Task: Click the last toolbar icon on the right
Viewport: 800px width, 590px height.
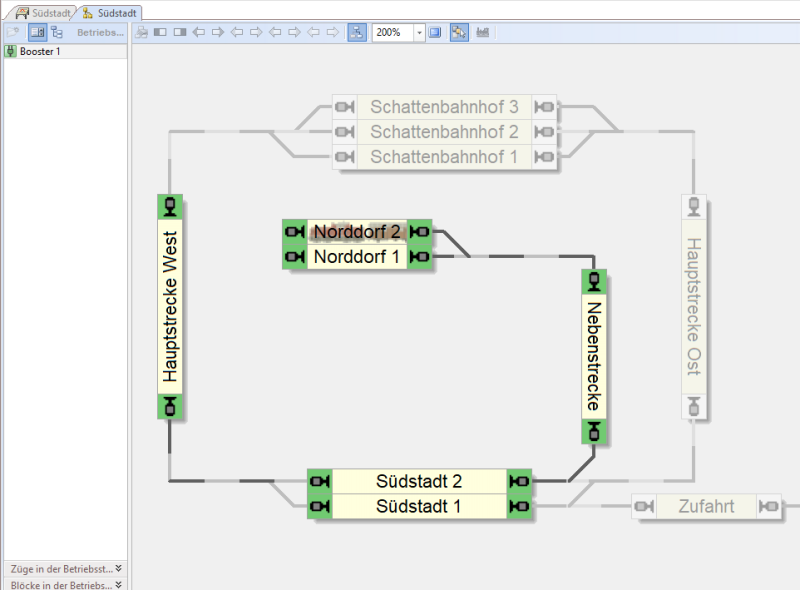Action: pos(483,32)
